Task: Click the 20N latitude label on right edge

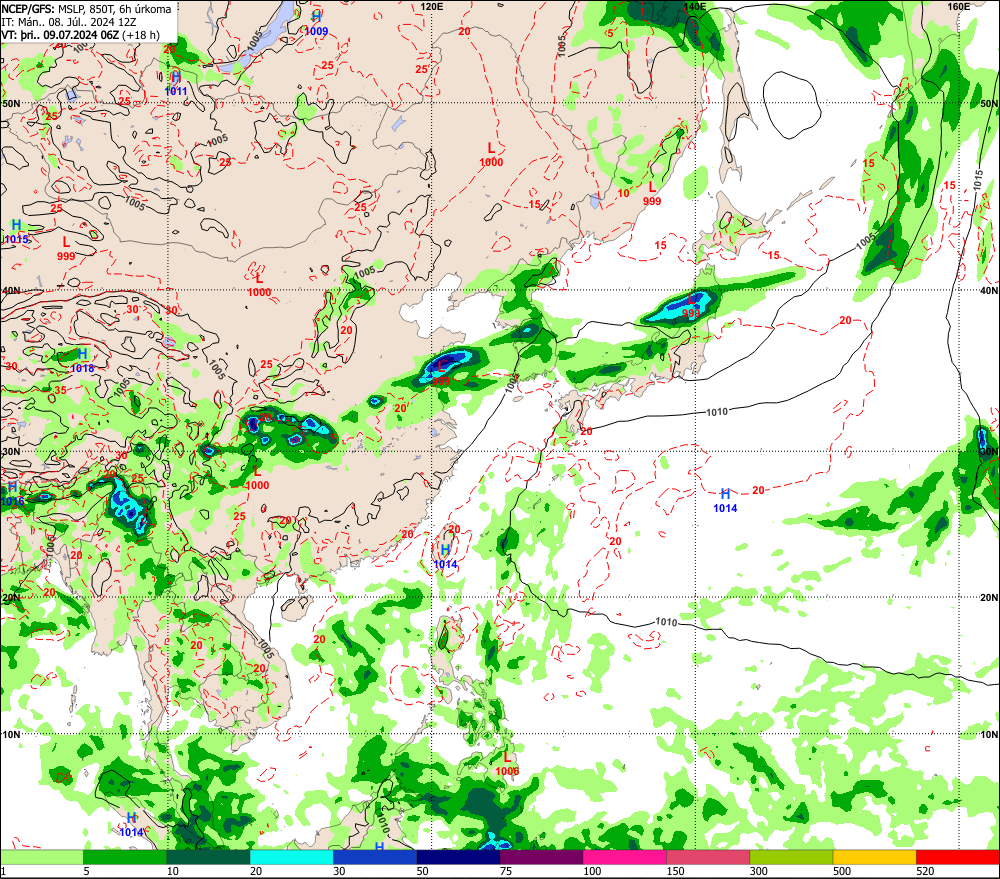Action: click(x=989, y=598)
